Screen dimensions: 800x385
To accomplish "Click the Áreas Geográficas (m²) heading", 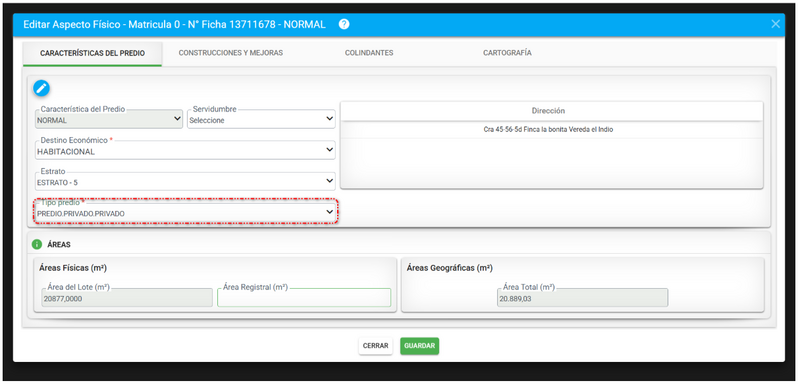I will (x=449, y=268).
